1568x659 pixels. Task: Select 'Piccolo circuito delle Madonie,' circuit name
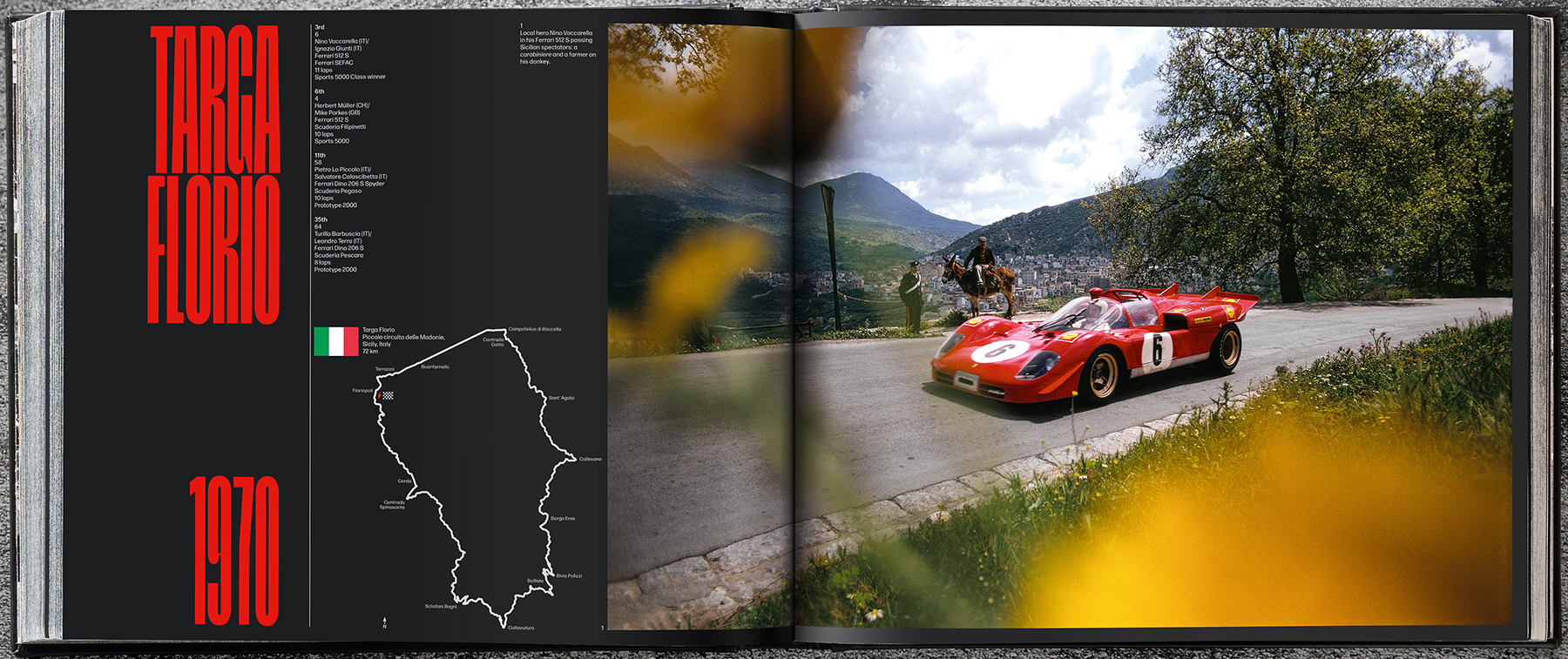(403, 337)
